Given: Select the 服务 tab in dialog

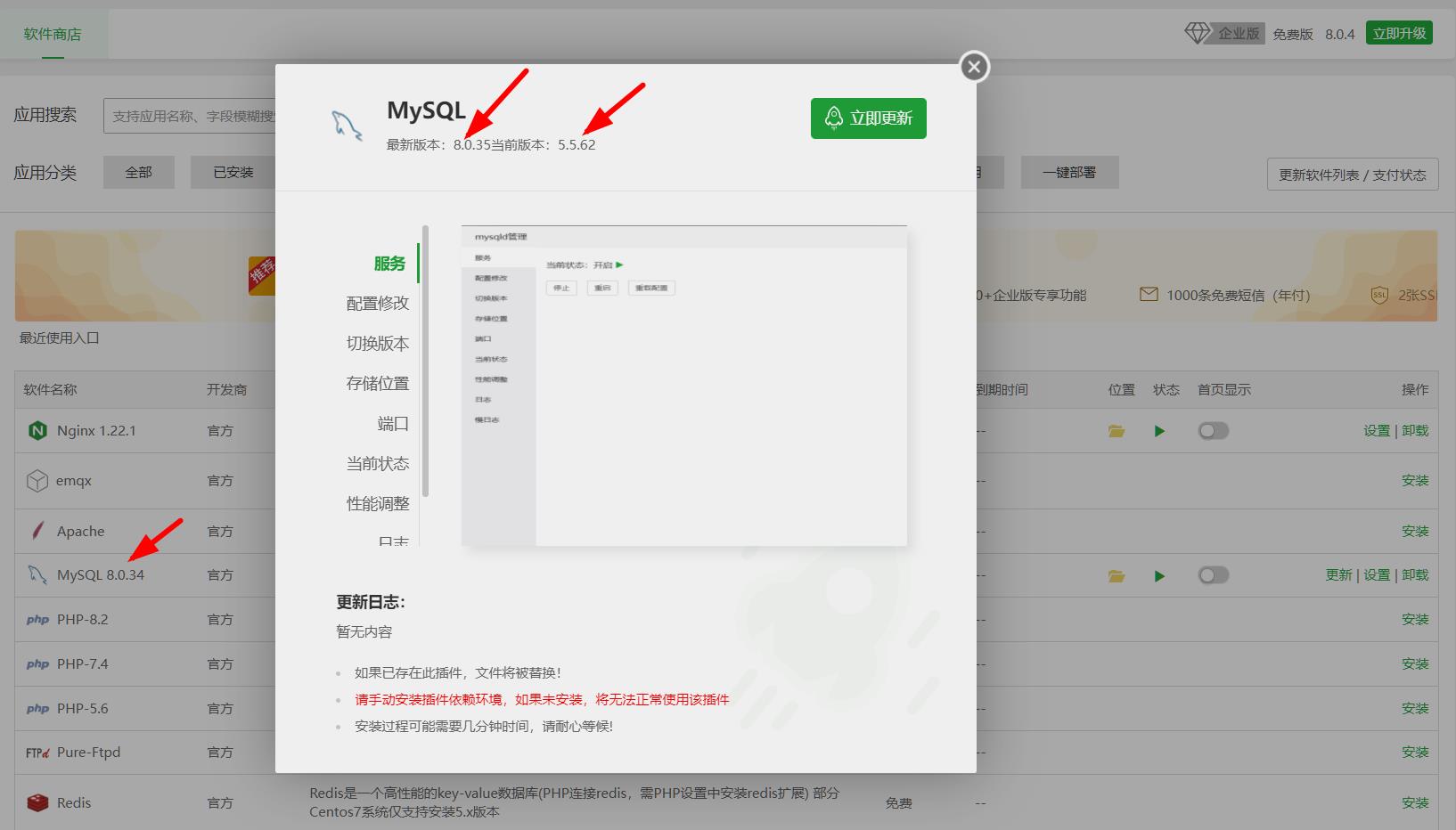Looking at the screenshot, I should (389, 264).
